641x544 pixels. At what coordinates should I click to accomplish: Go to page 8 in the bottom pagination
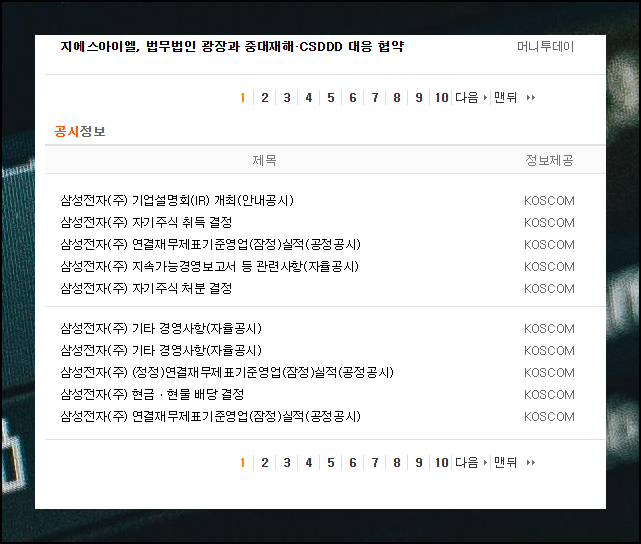pyautogui.click(x=397, y=463)
